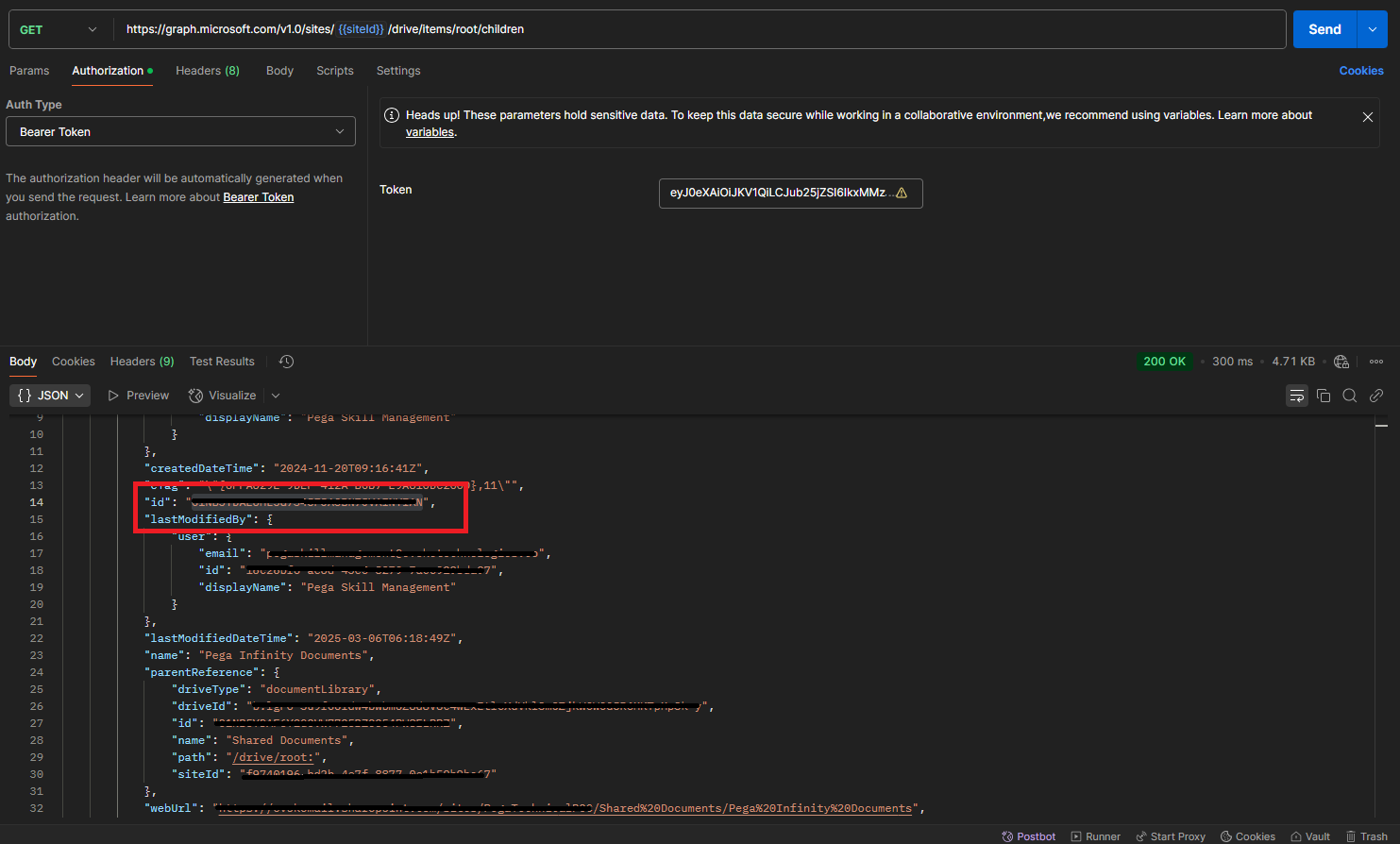
Task: Click the token warning triangle icon
Action: point(902,193)
